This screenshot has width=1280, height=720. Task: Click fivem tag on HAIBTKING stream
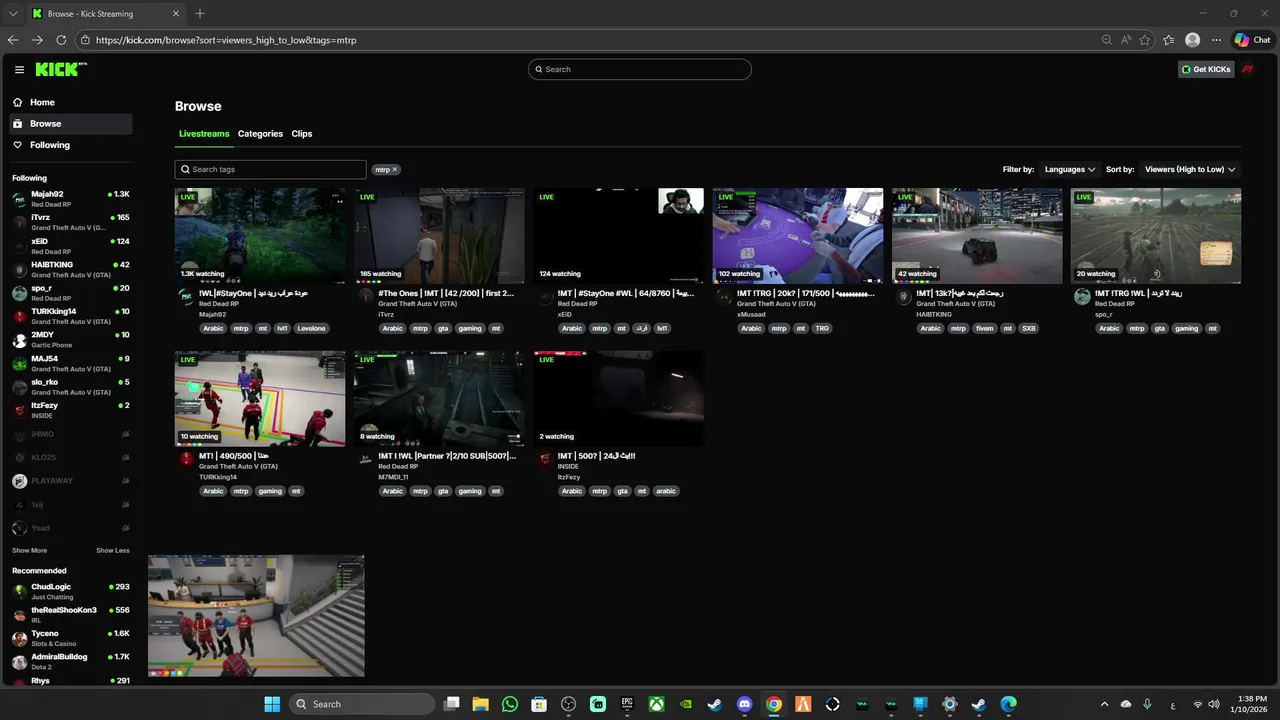click(985, 328)
